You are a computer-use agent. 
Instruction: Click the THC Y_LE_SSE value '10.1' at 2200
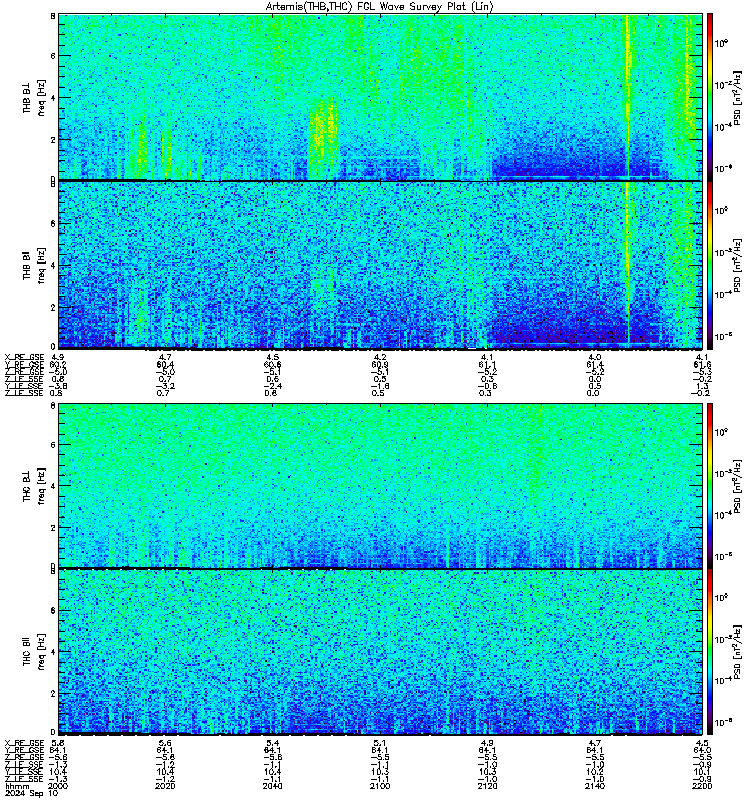coord(702,772)
